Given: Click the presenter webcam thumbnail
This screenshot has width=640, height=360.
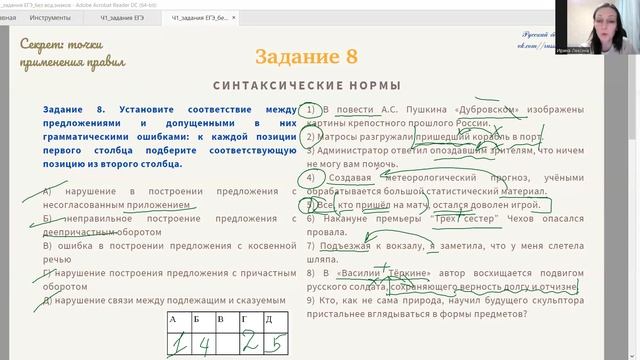Looking at the screenshot, I should [597, 27].
